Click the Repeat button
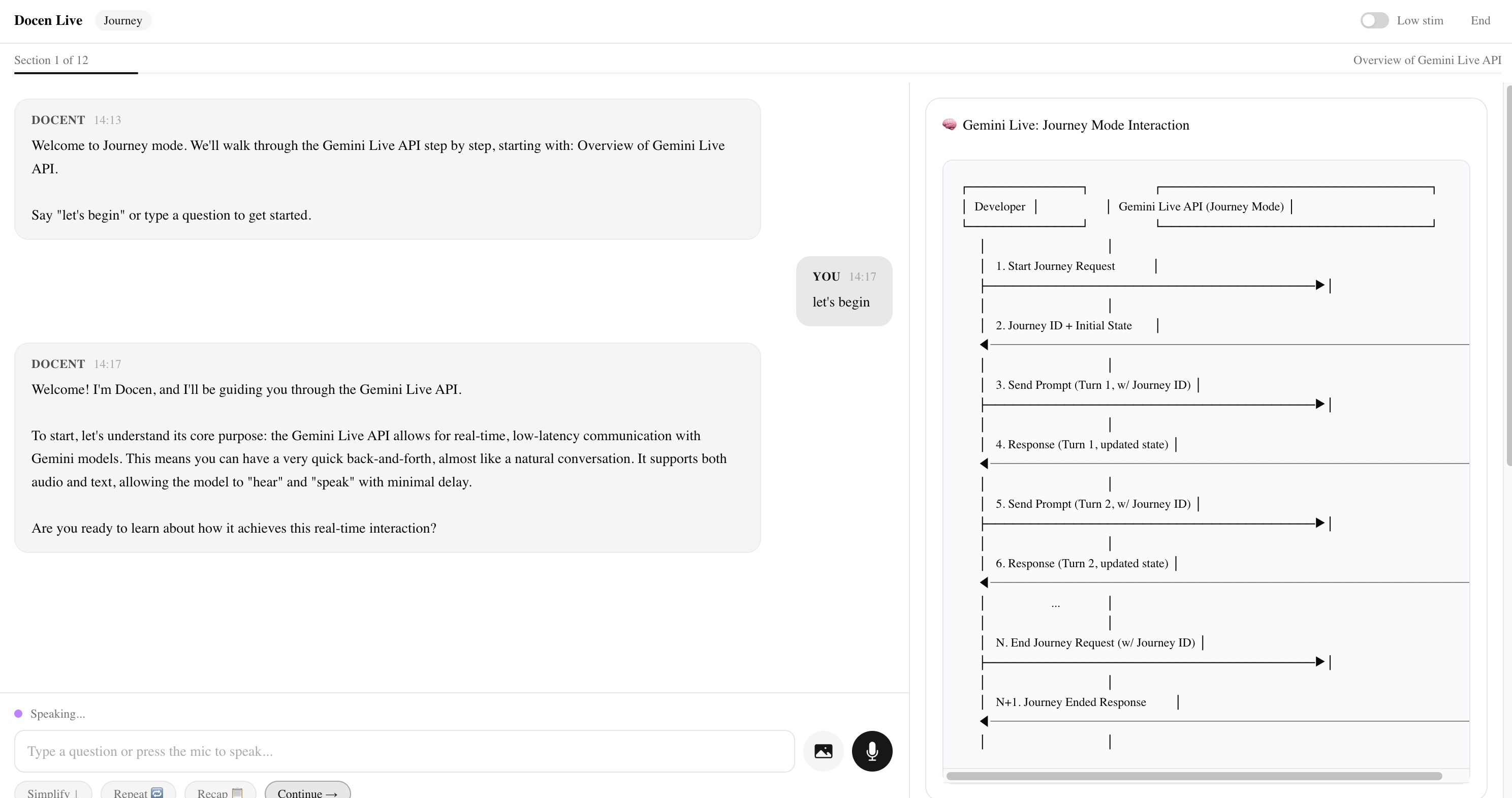The height and width of the screenshot is (798, 1512). [139, 790]
